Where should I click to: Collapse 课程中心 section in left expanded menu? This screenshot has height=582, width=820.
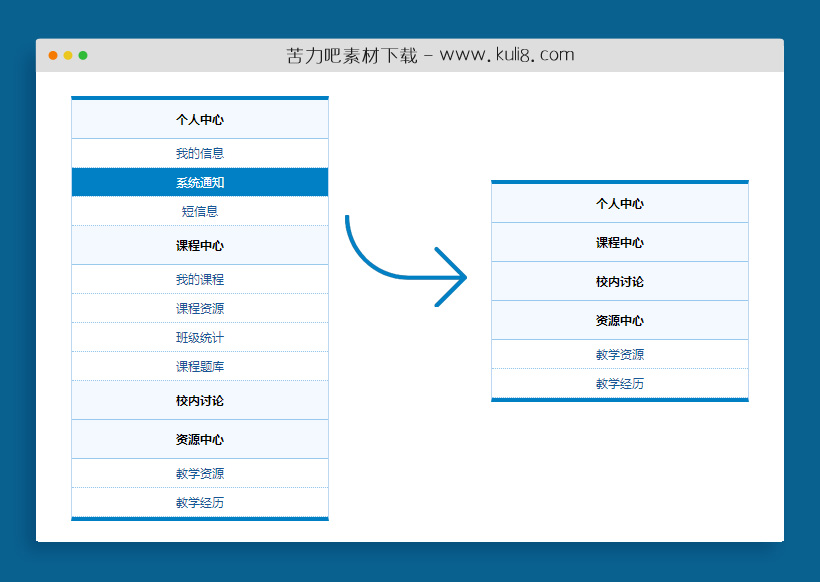click(x=200, y=246)
